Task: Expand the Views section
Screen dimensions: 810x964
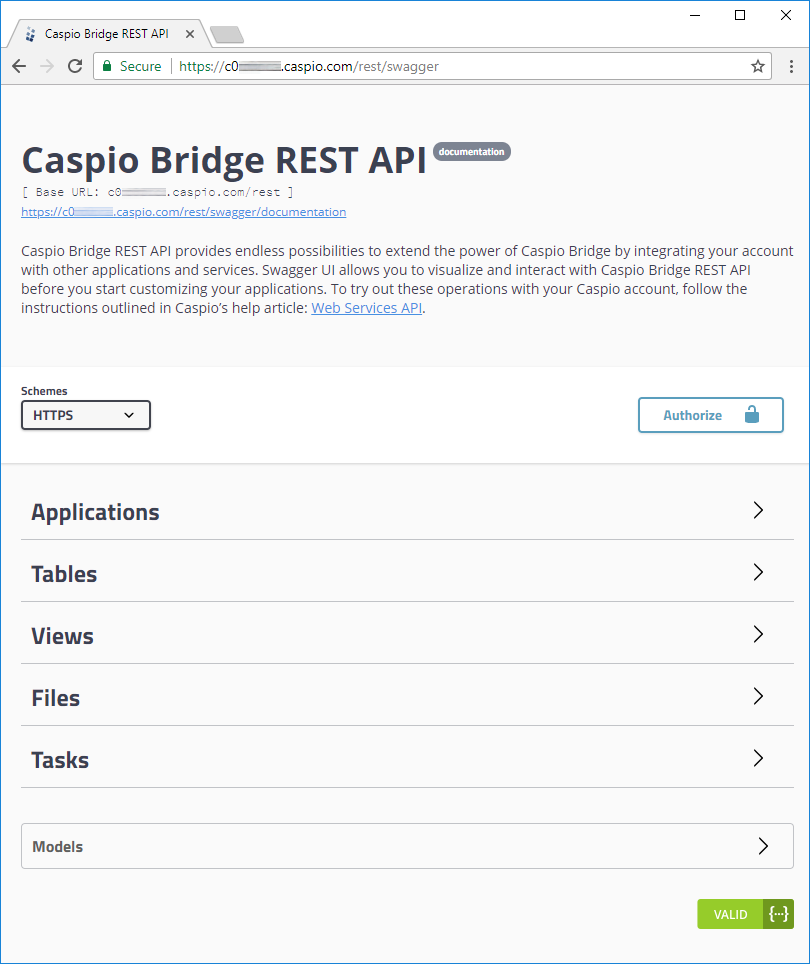Action: (x=407, y=634)
